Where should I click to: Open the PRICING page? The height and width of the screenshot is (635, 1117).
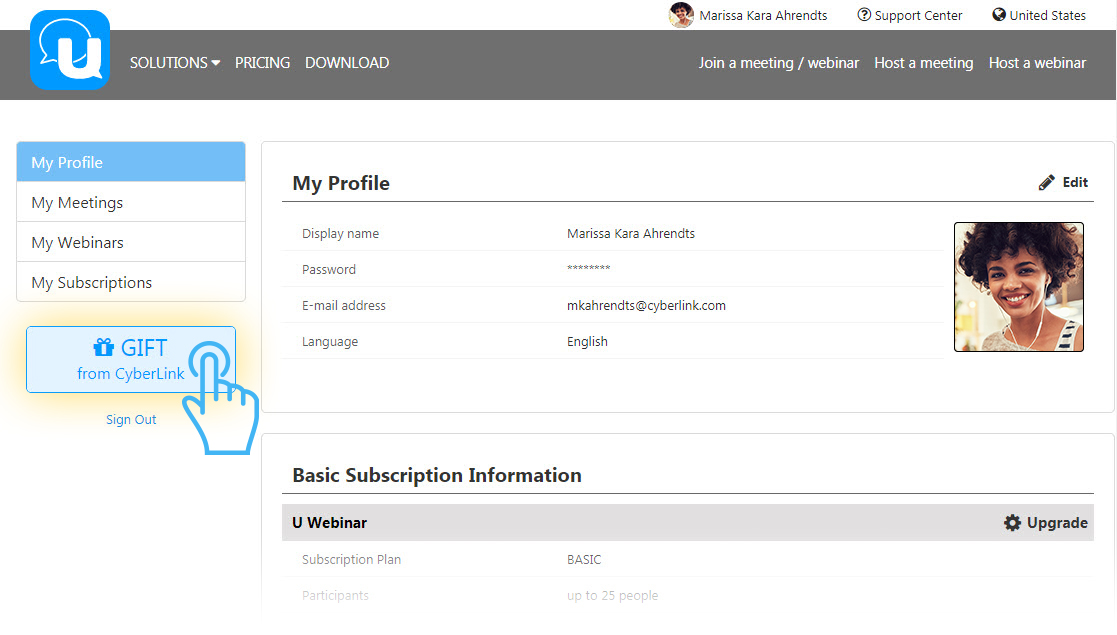(x=262, y=63)
